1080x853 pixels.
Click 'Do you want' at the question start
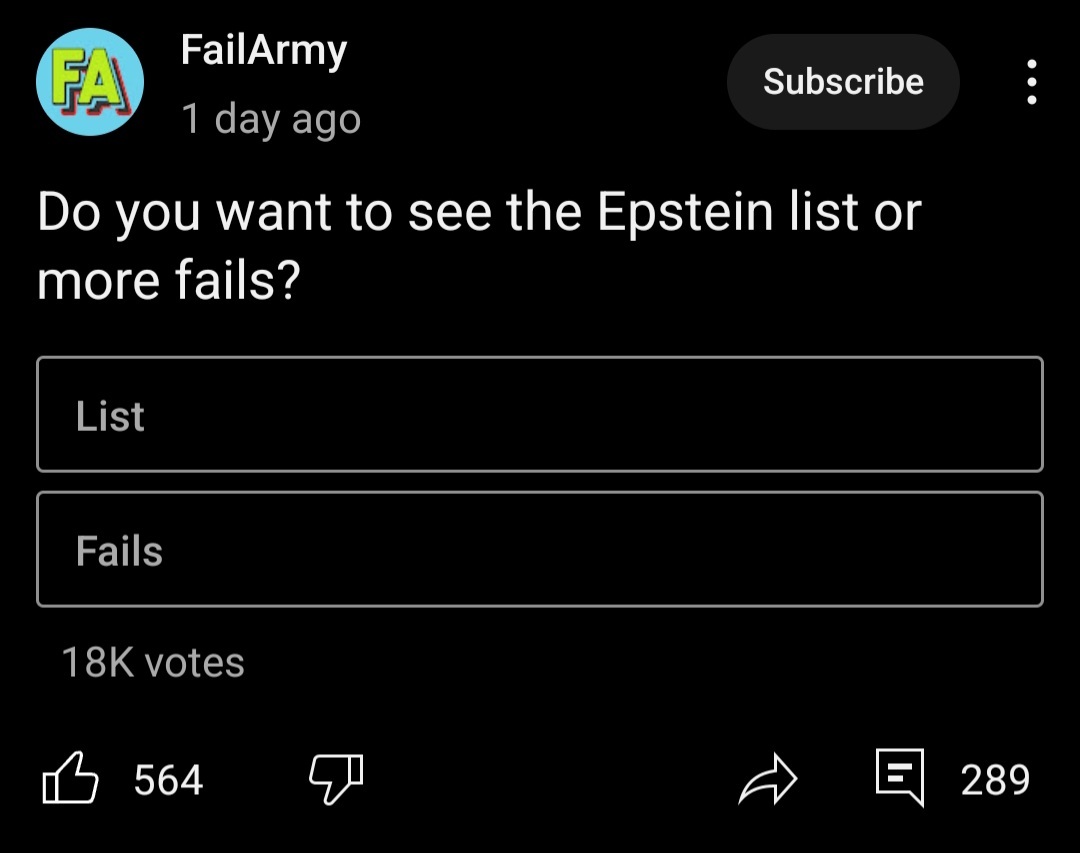tap(185, 213)
